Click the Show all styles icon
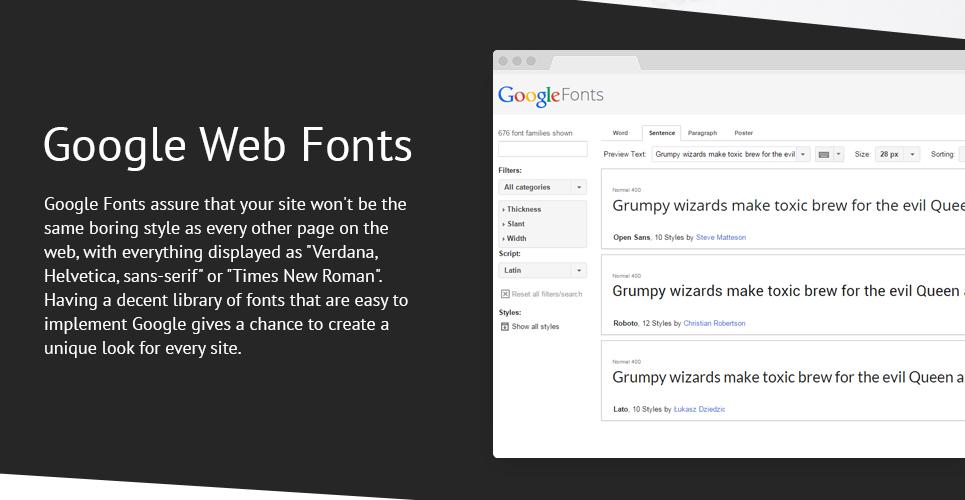The width and height of the screenshot is (965, 500). pos(505,327)
